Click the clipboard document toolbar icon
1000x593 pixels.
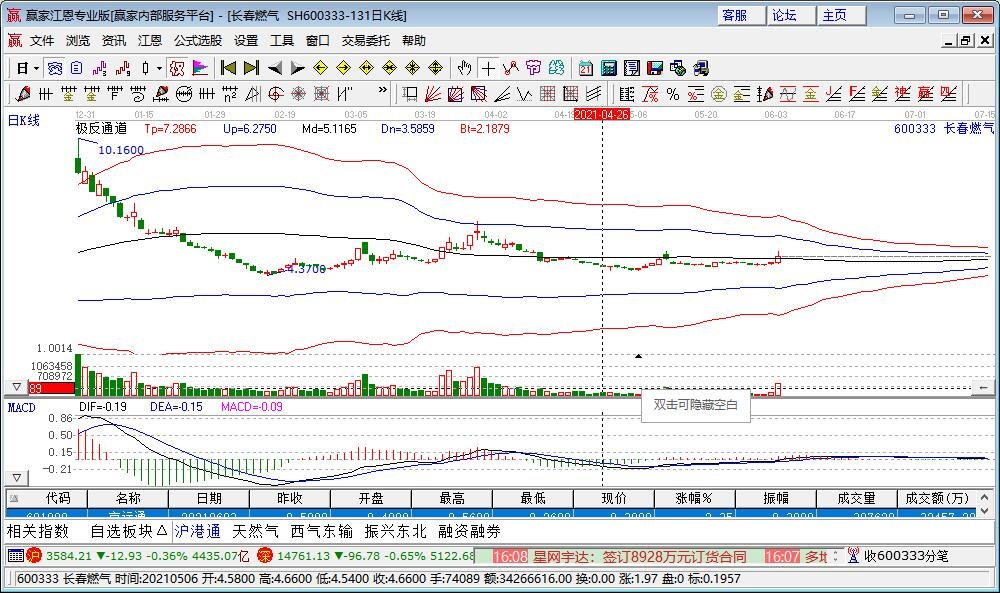click(77, 68)
